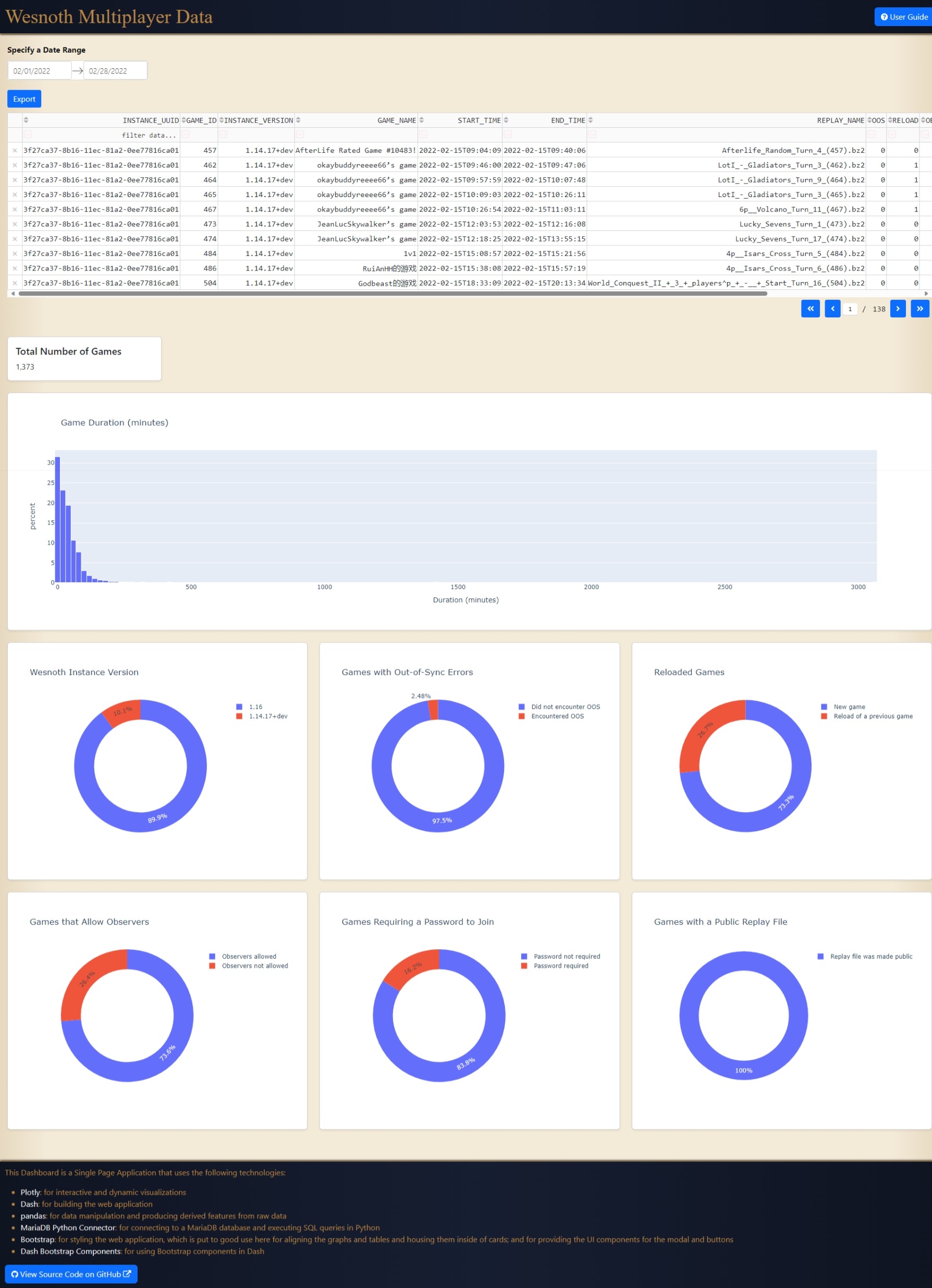The width and height of the screenshot is (932, 1288).
Task: Sort table by RELOAD column
Action: click(890, 120)
